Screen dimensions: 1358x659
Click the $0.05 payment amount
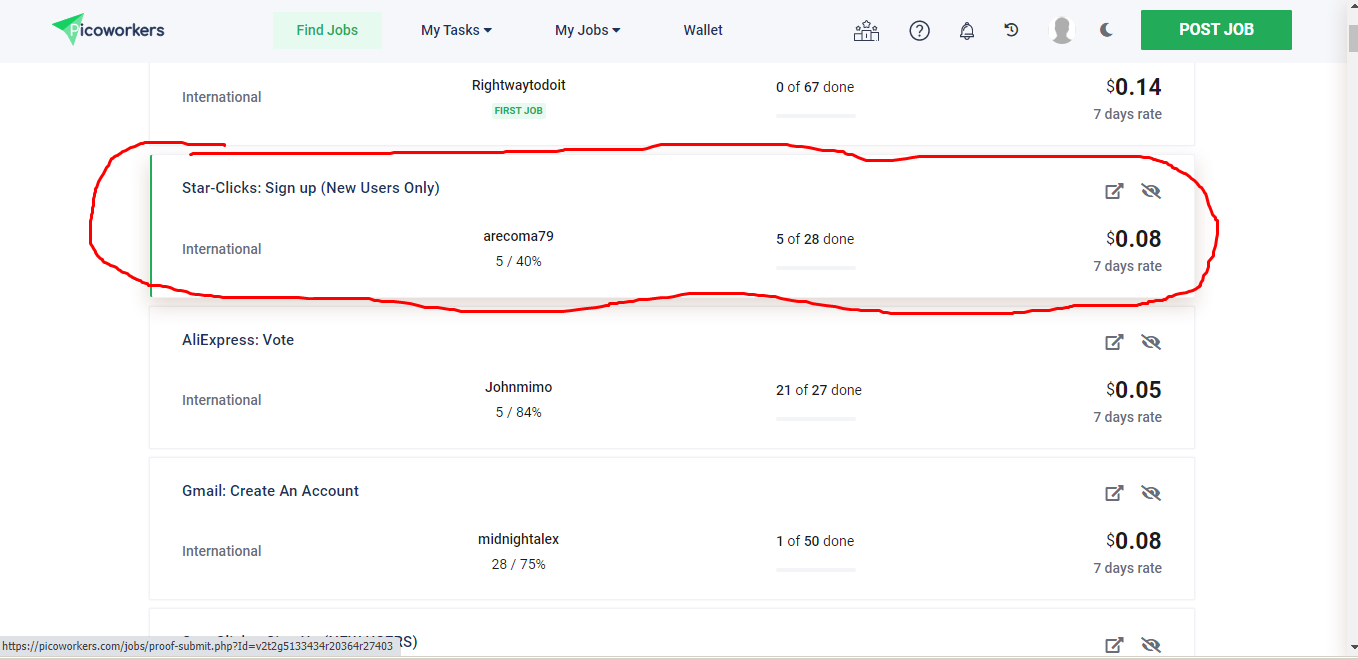(1134, 390)
